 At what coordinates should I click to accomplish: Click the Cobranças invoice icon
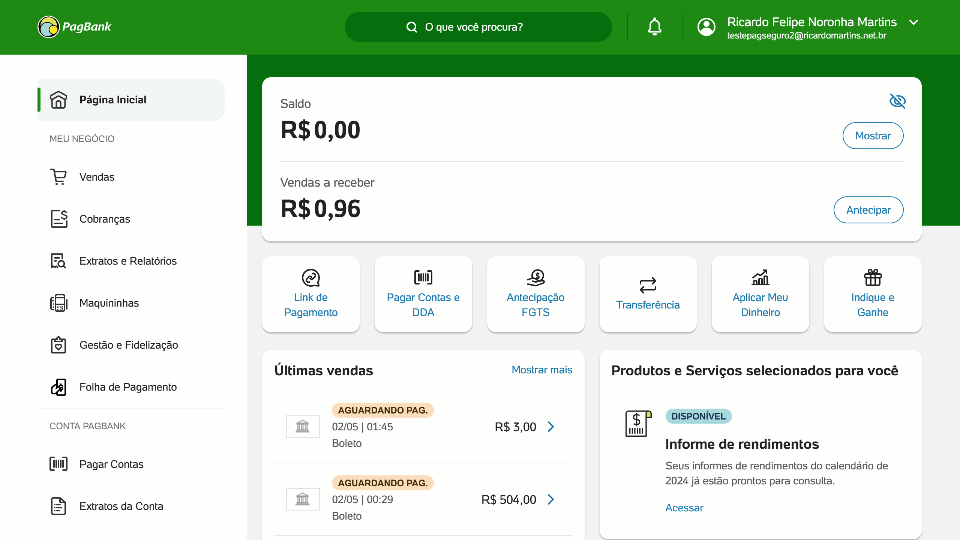point(59,219)
